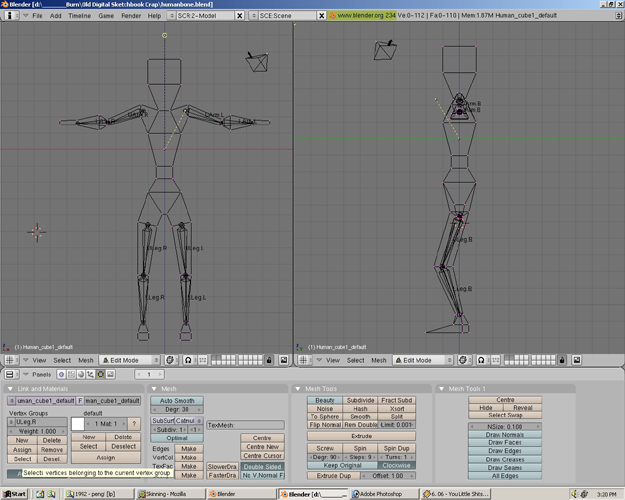Toggle Draw Normals in Mesh Tools 1

tap(505, 435)
